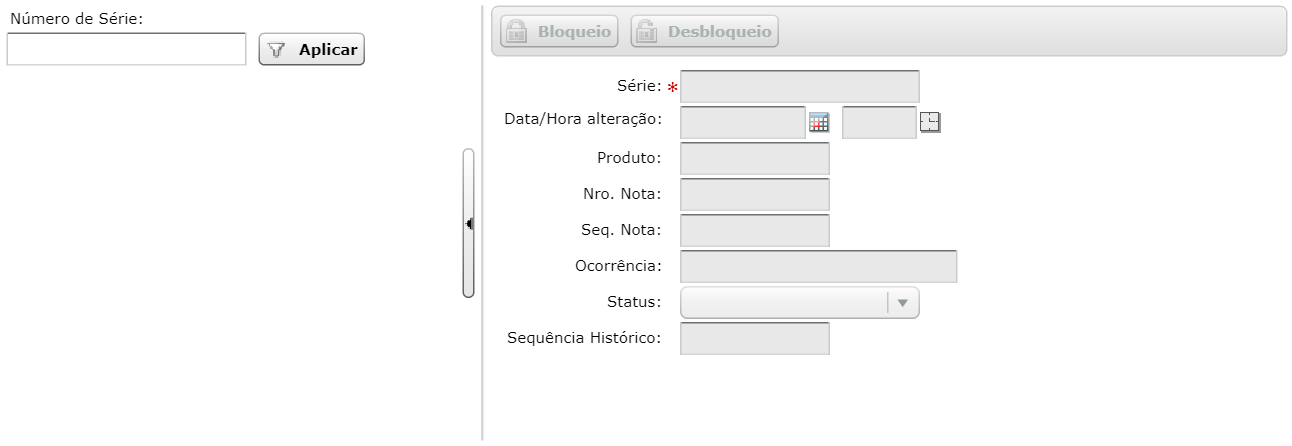Click the Seq. Nota field

(x=754, y=231)
